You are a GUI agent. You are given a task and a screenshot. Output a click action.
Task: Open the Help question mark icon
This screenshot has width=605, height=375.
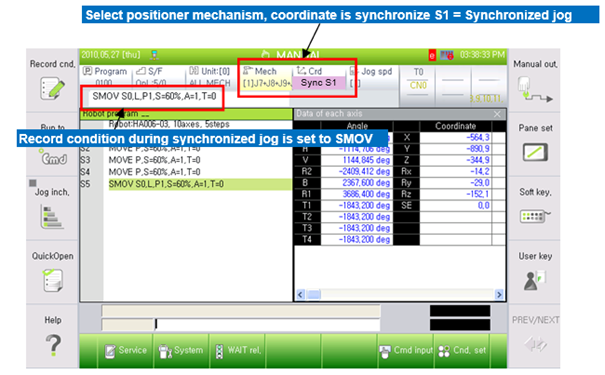pos(53,345)
